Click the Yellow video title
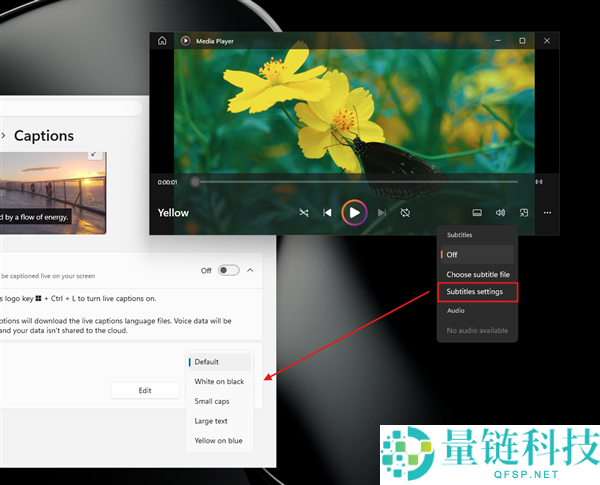 (173, 213)
